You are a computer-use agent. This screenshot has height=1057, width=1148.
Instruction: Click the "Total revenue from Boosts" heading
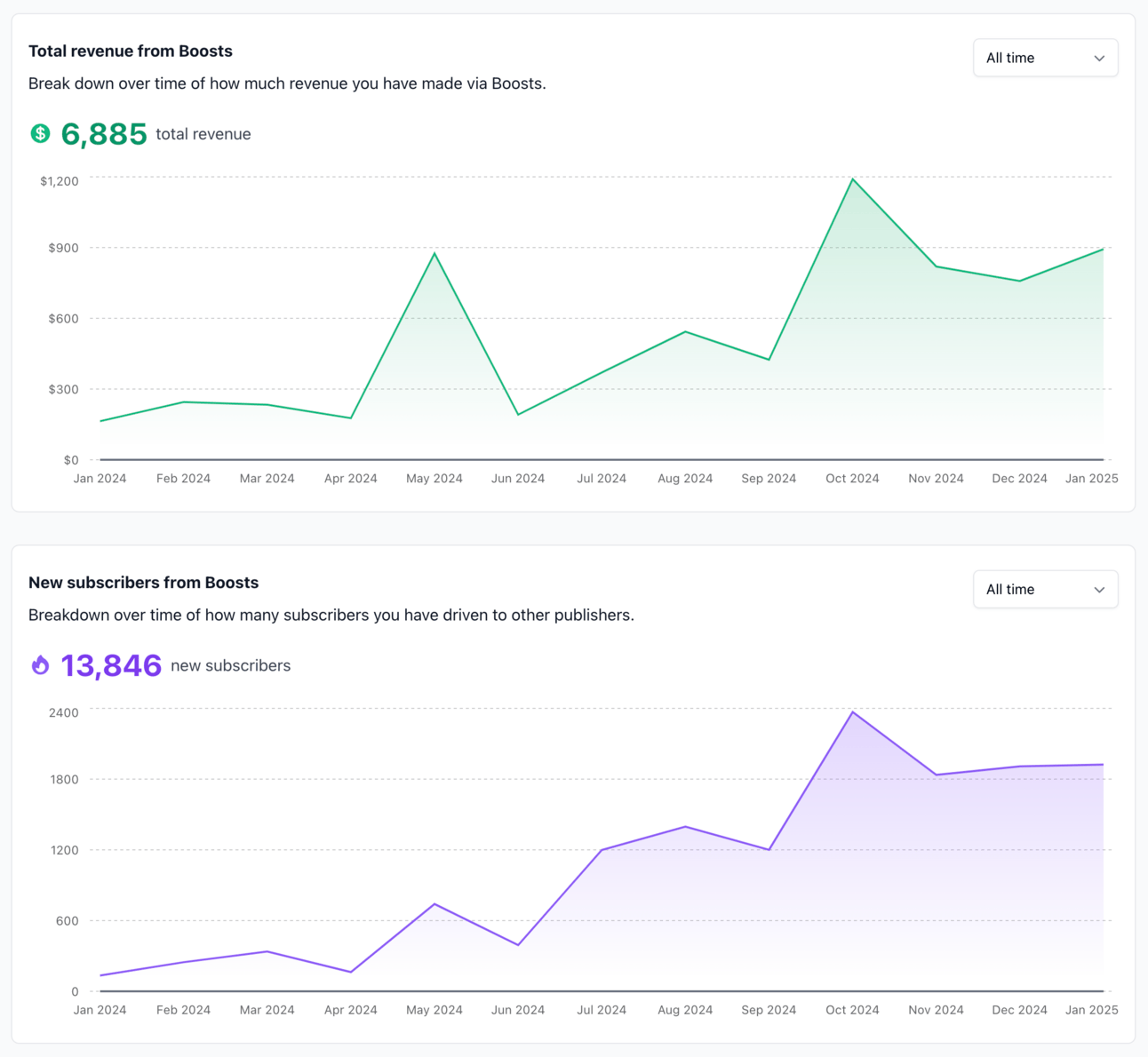point(131,51)
